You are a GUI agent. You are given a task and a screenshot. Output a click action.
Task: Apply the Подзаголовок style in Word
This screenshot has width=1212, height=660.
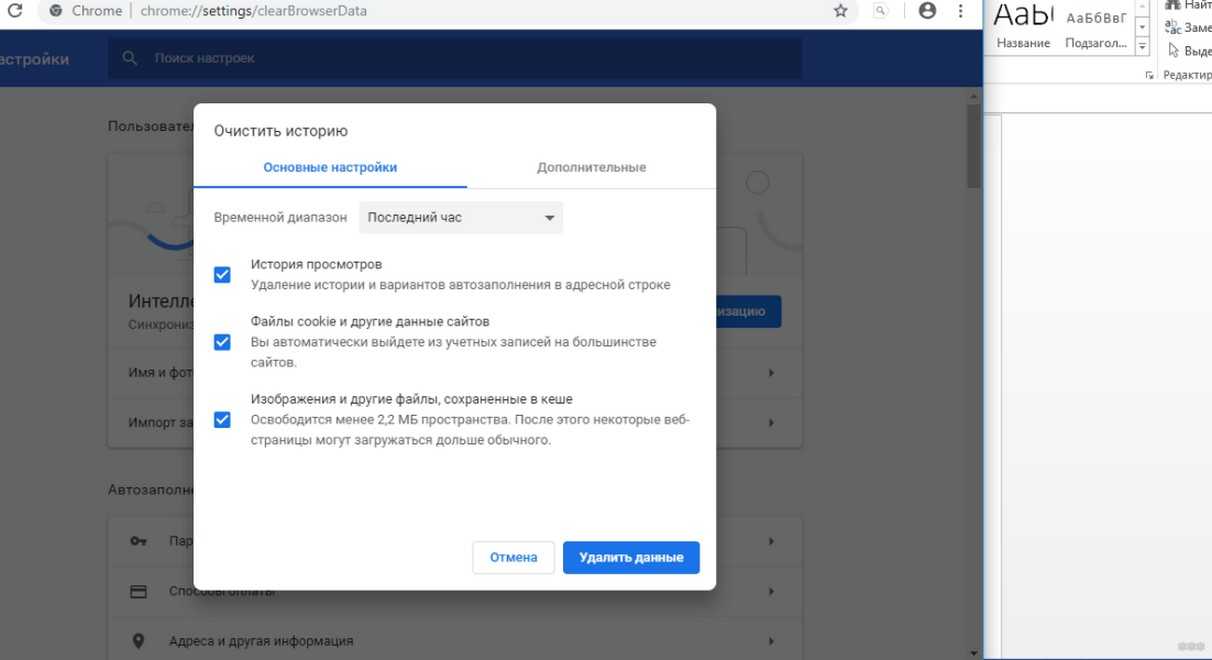coord(1096,27)
